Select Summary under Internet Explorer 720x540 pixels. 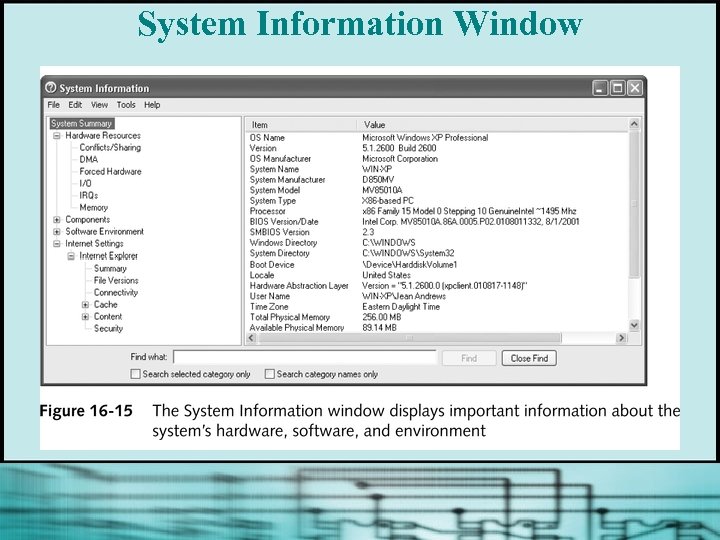coord(110,268)
